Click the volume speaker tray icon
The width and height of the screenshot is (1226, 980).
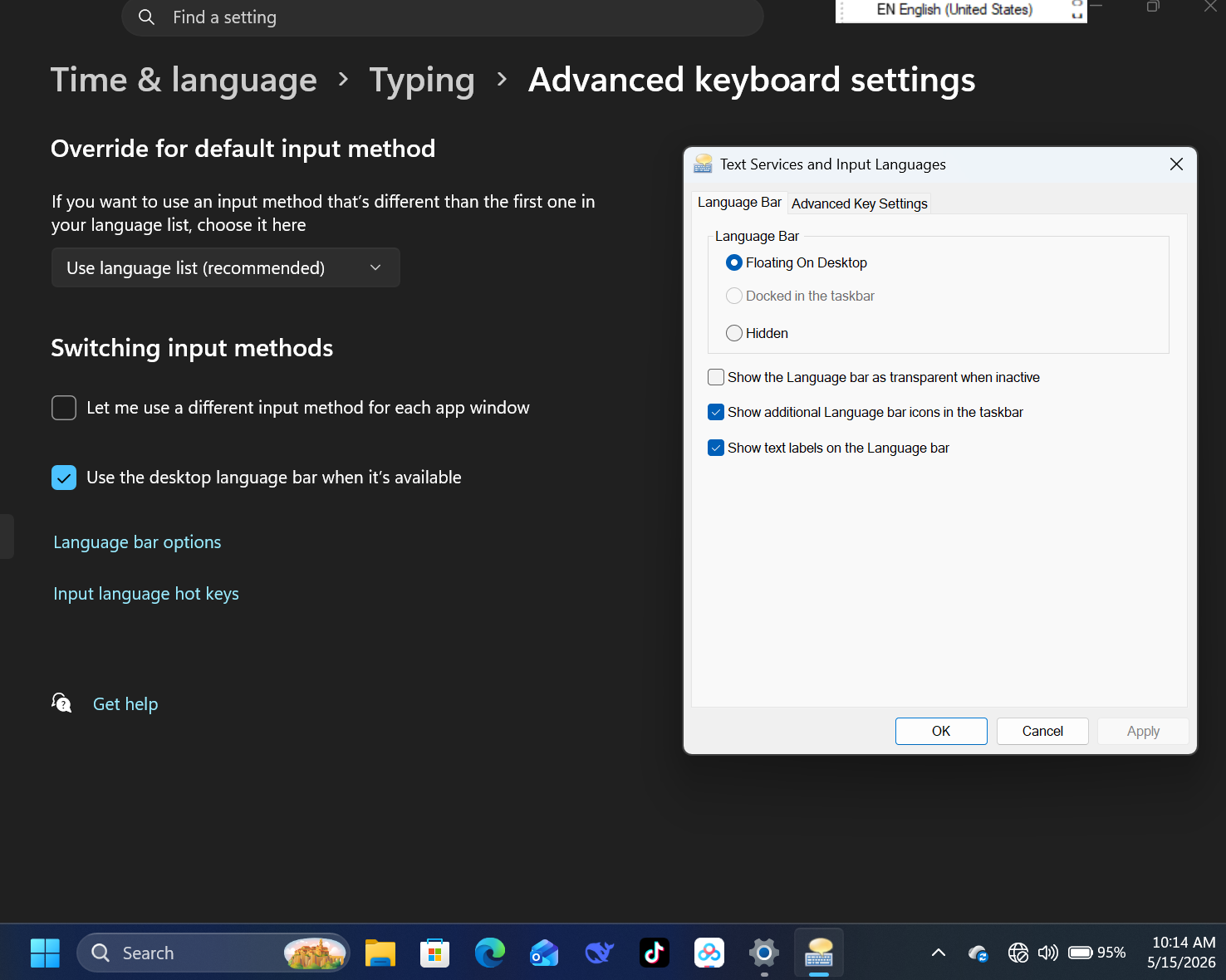1048,953
